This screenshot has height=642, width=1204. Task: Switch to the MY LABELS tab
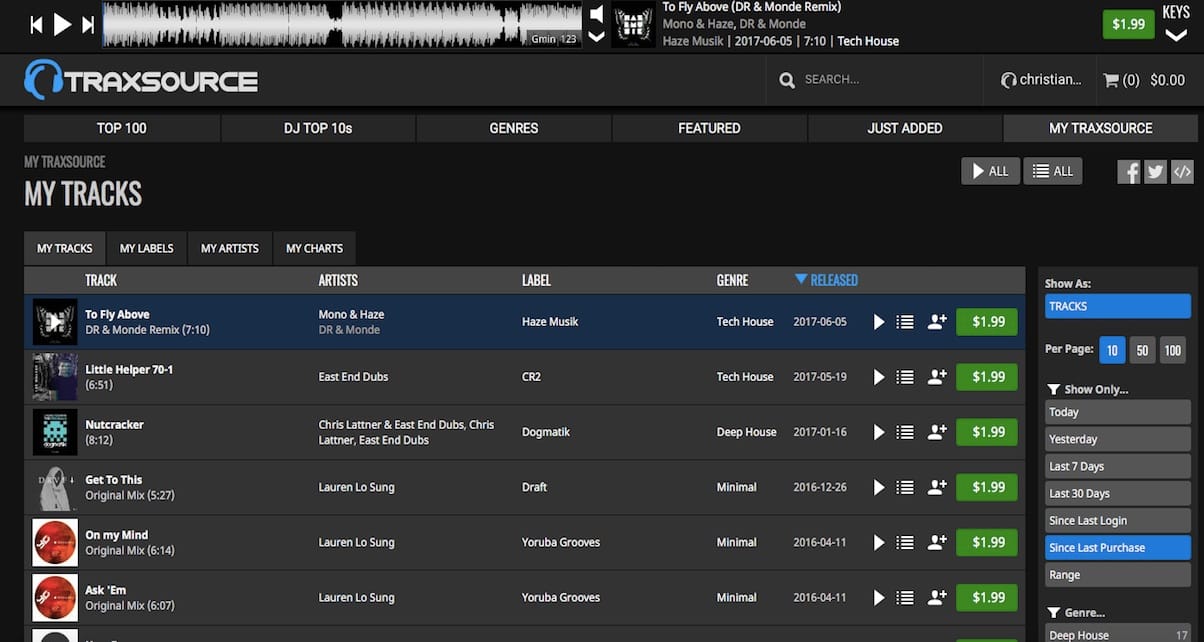click(146, 248)
